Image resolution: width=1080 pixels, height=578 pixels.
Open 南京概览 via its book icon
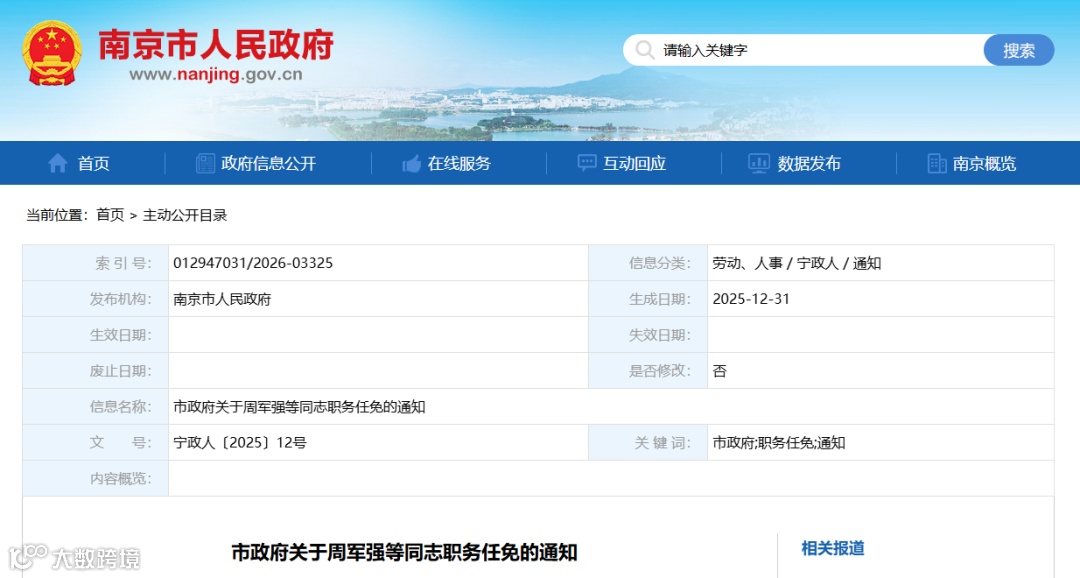pos(935,163)
